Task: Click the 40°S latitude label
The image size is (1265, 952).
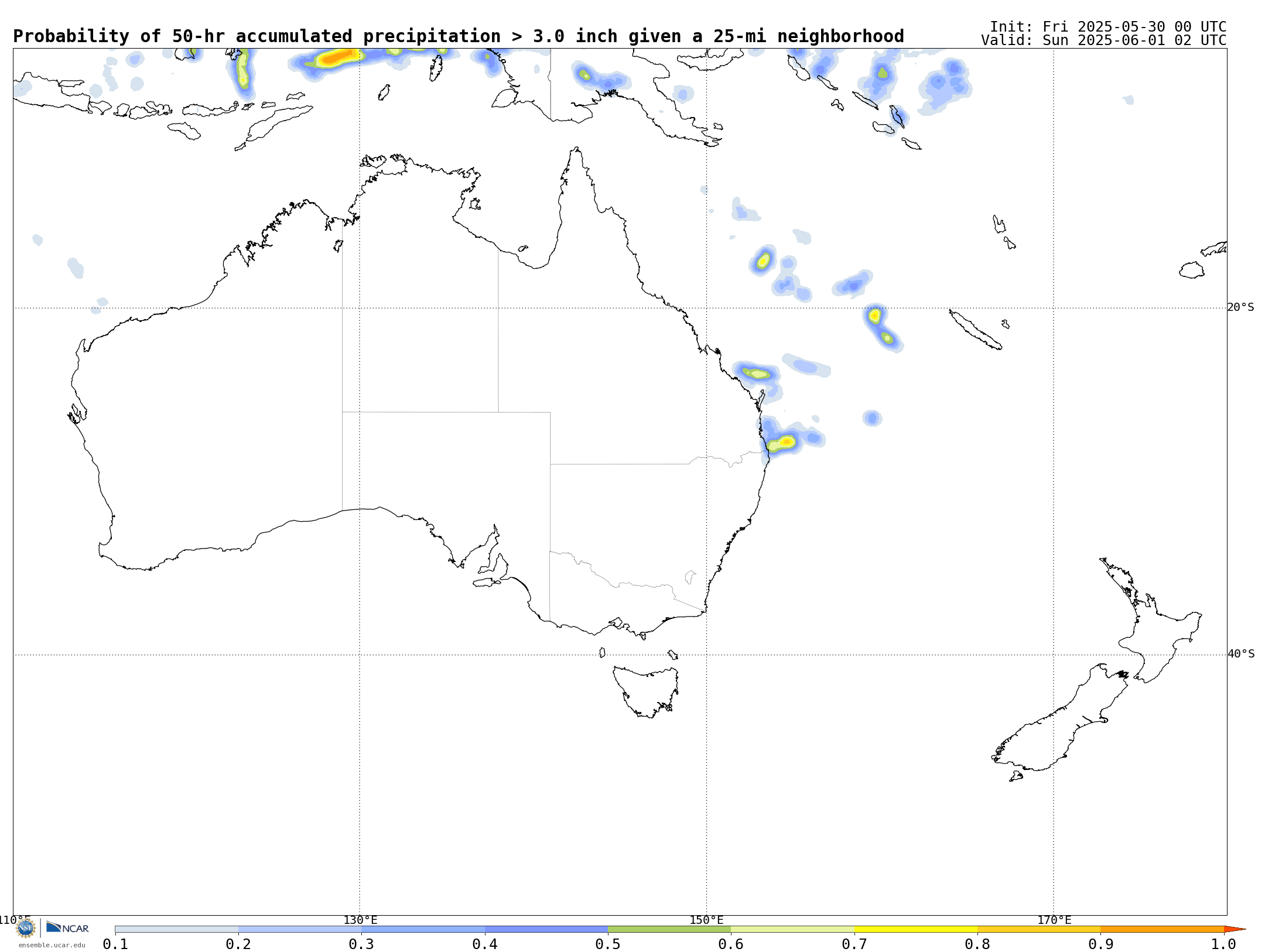Action: tap(1241, 654)
